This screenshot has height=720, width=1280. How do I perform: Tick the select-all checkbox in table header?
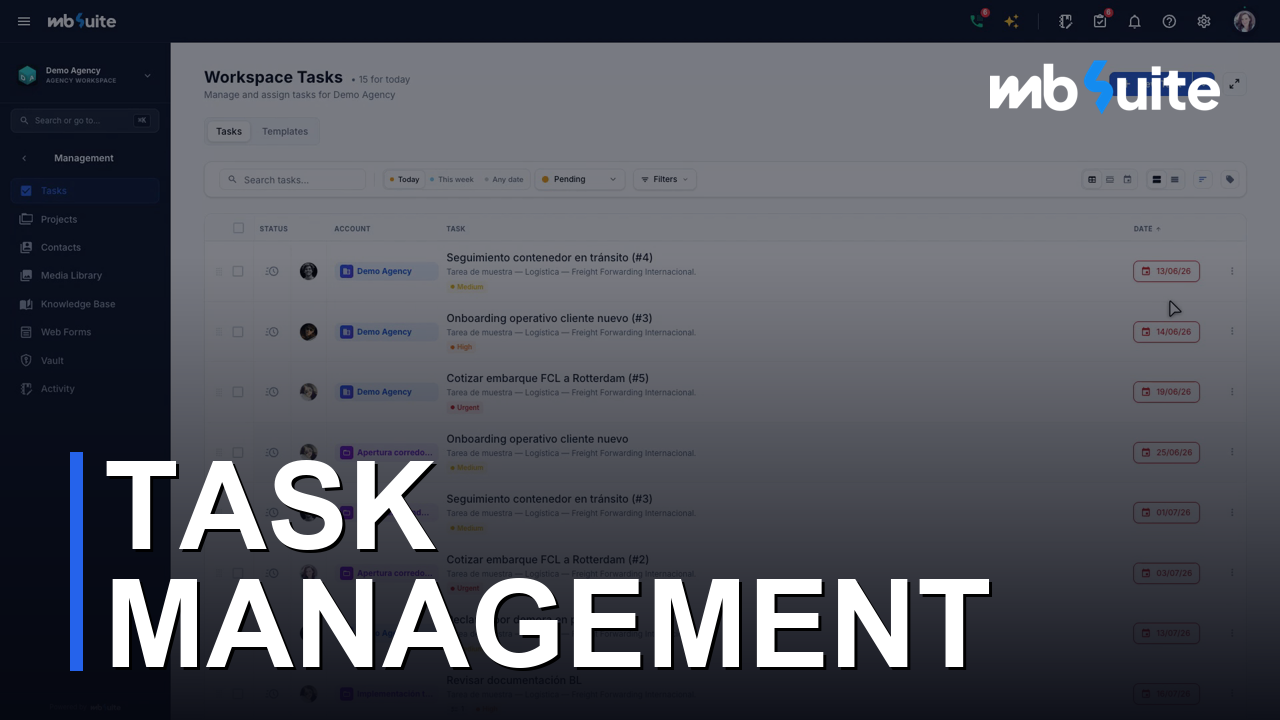[x=238, y=228]
